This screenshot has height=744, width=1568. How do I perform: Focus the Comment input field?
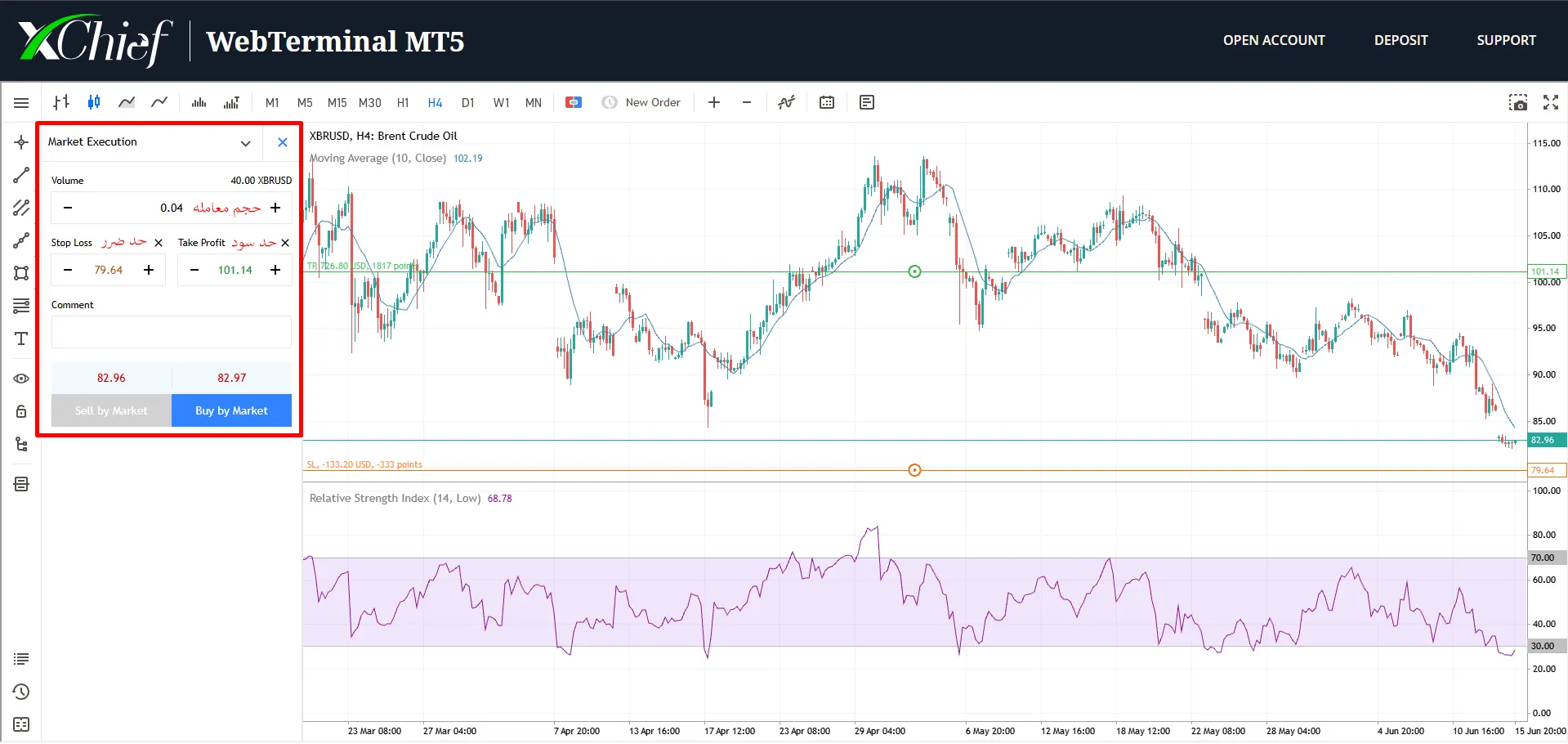click(172, 332)
